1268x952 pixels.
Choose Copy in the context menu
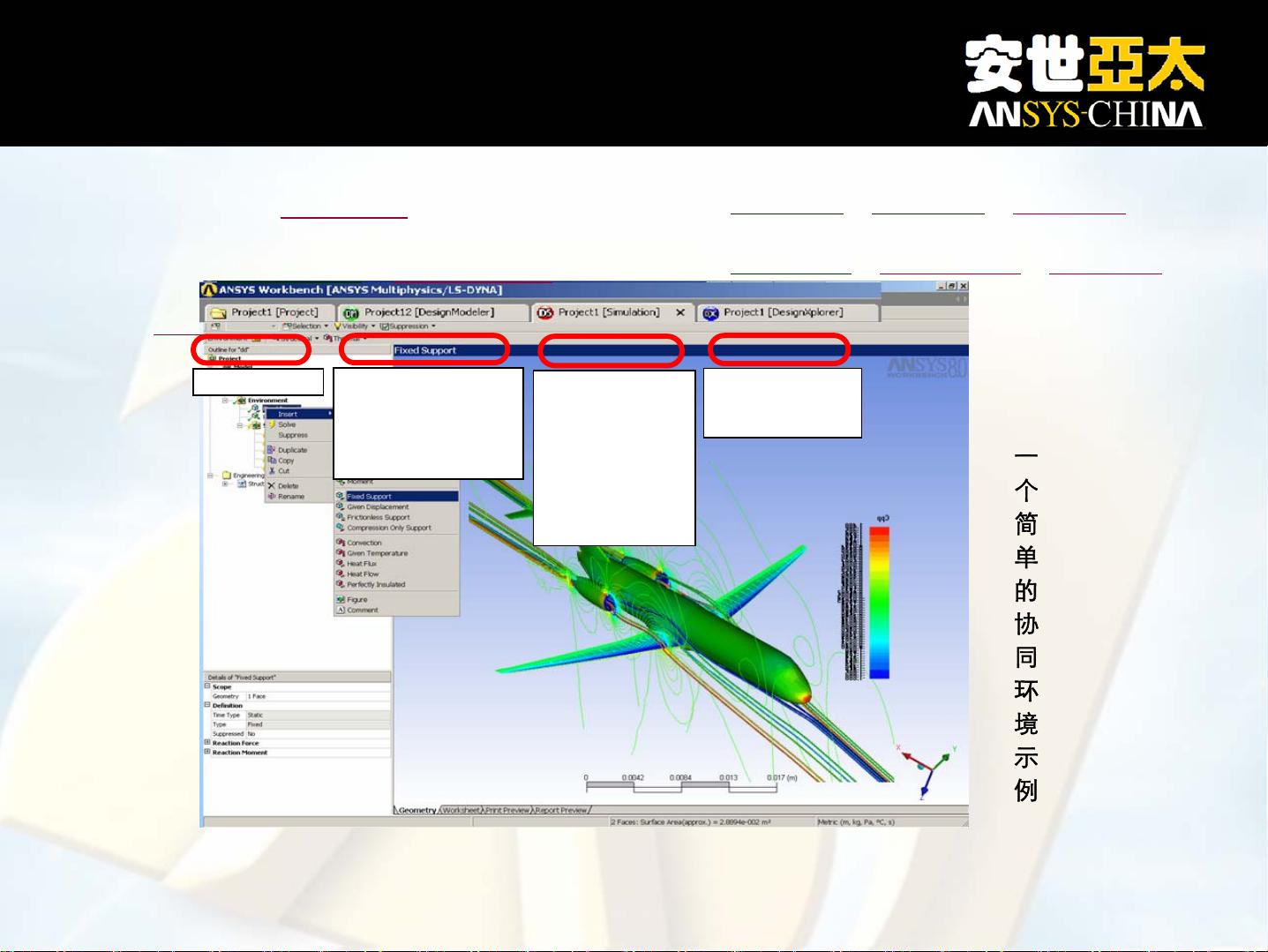click(300, 461)
